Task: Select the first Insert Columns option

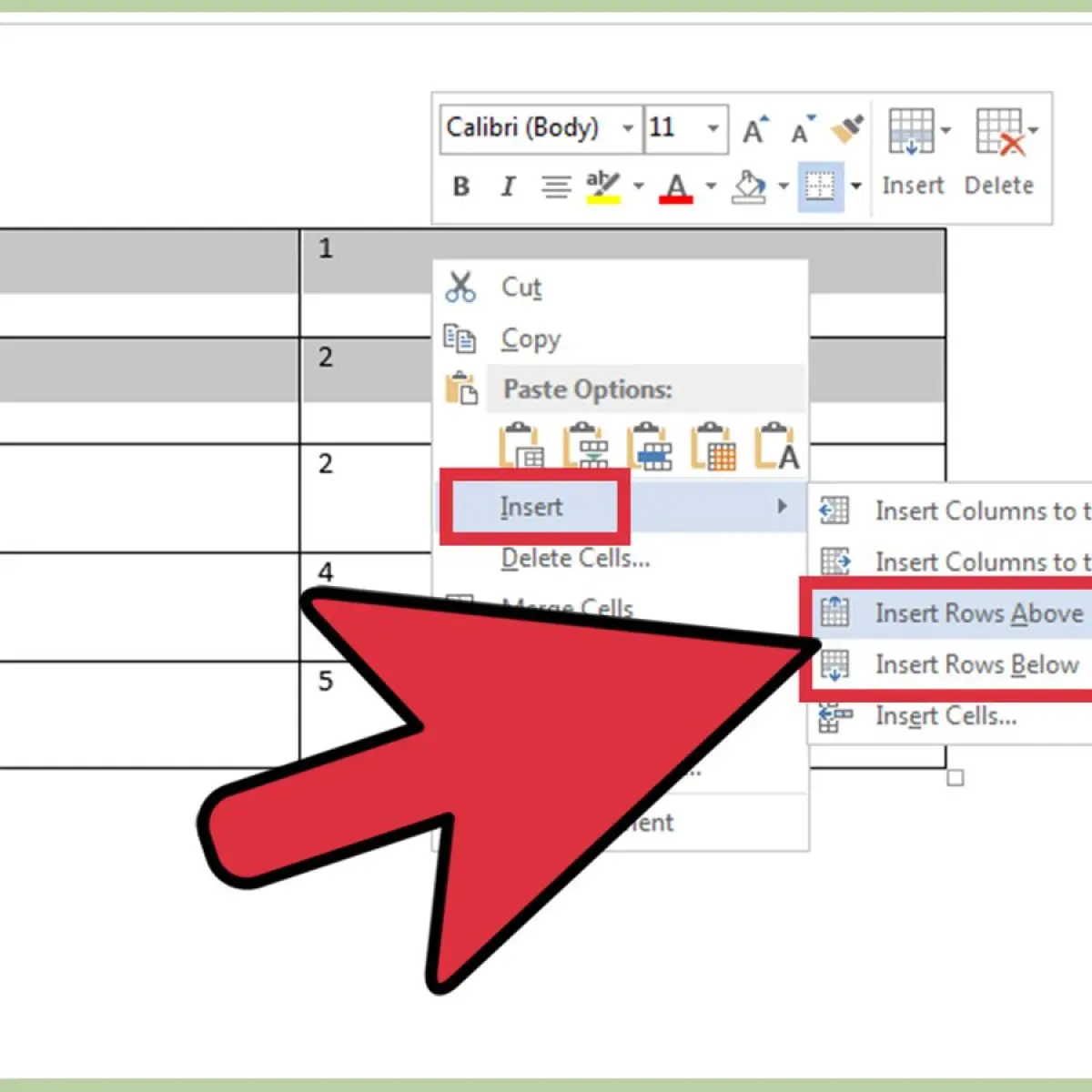Action: [x=951, y=511]
